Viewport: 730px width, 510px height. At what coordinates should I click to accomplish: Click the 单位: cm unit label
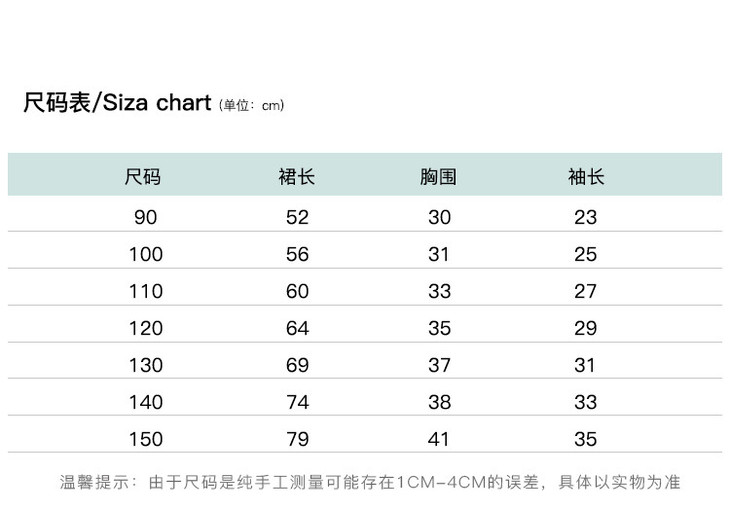[x=252, y=105]
